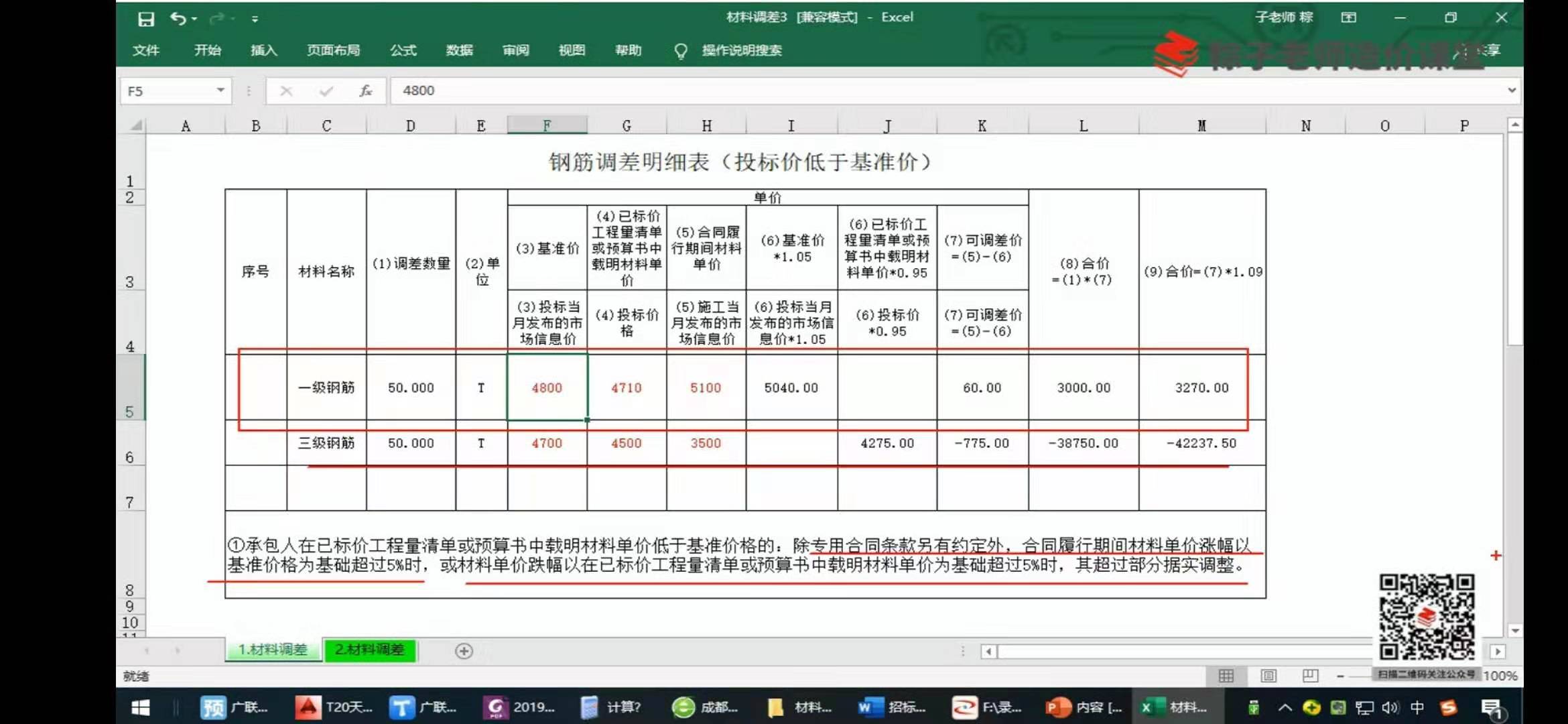Click the 100% zoom level

(x=1500, y=676)
